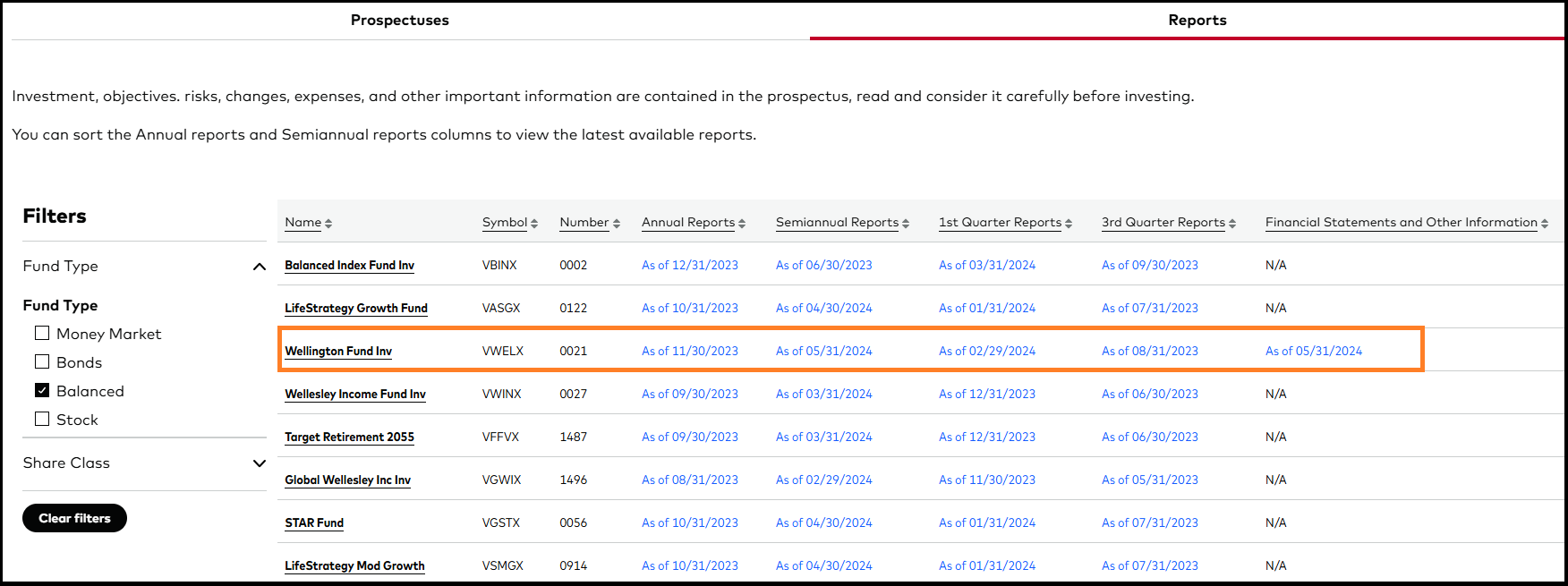Viewport: 1568px width, 586px height.
Task: Sort table by Name column arrows
Action: [328, 224]
